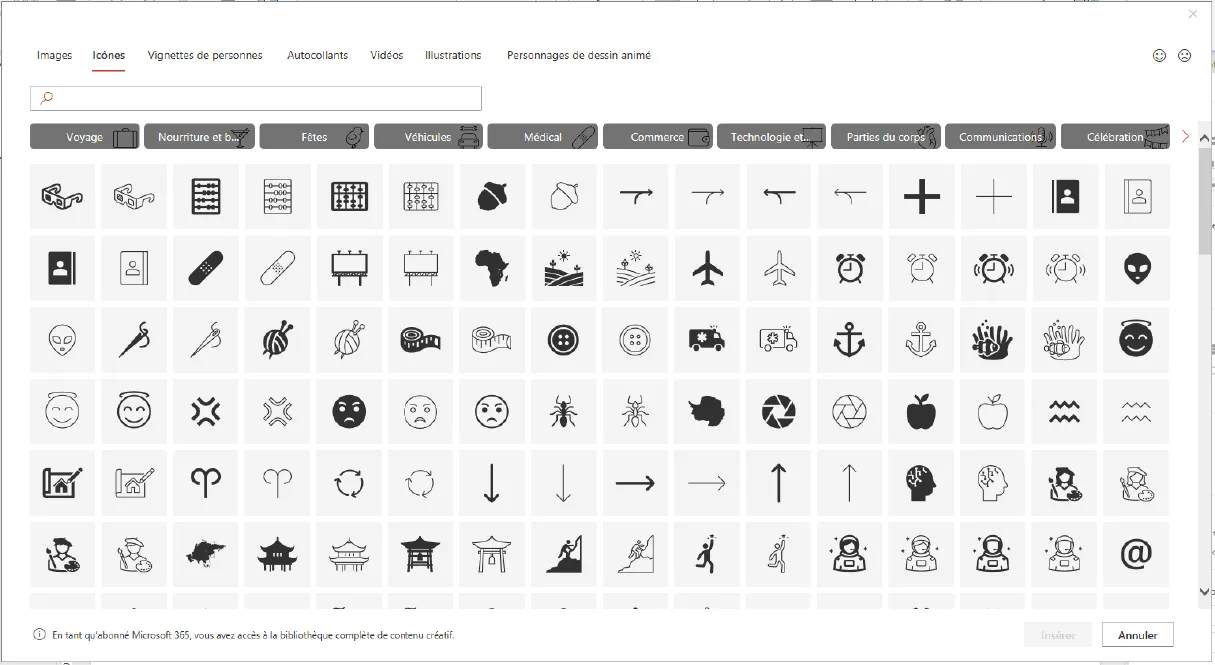Choose the filled blueprint house plan icon
This screenshot has height=665, width=1215.
pyautogui.click(x=62, y=483)
